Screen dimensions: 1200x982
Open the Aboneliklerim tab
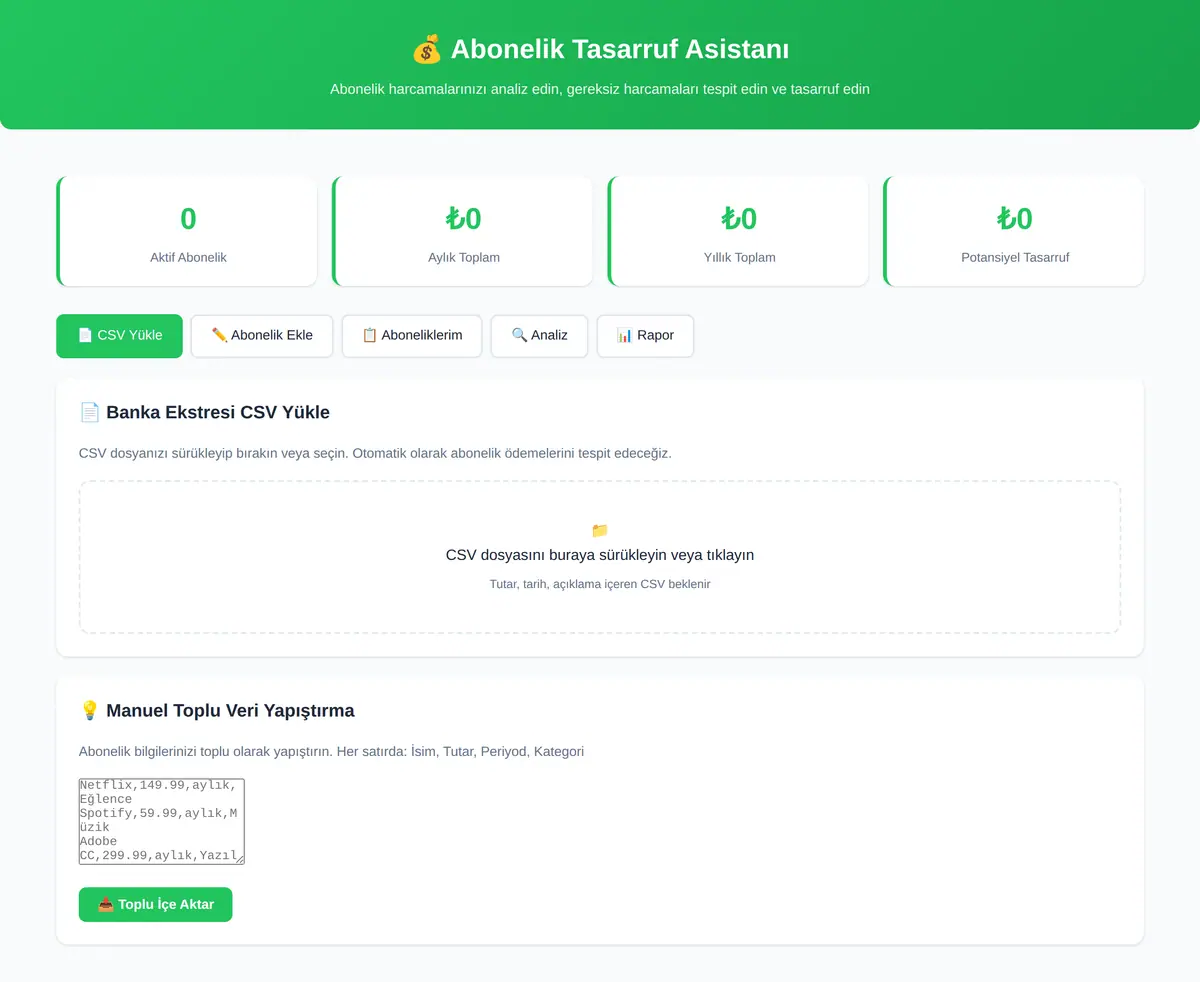click(x=412, y=336)
